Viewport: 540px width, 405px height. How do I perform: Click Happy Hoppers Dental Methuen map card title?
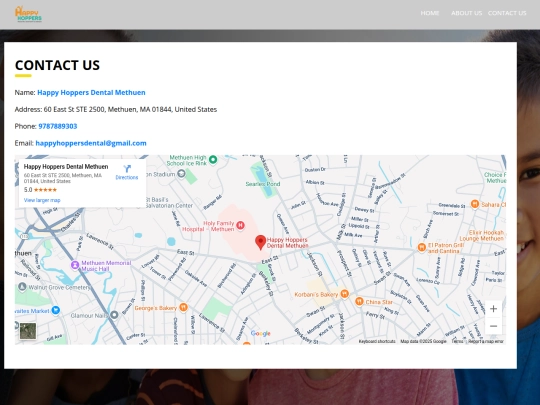tap(66, 167)
